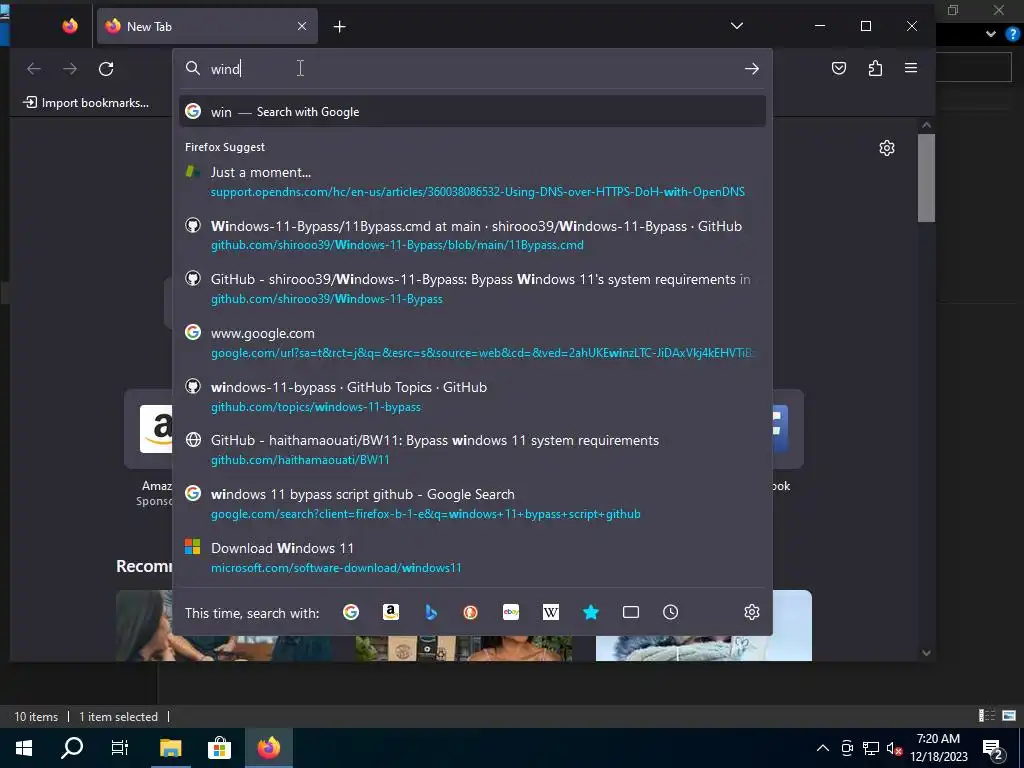The height and width of the screenshot is (768, 1024).
Task: Open the www.google.com history suggestion
Action: (x=472, y=342)
